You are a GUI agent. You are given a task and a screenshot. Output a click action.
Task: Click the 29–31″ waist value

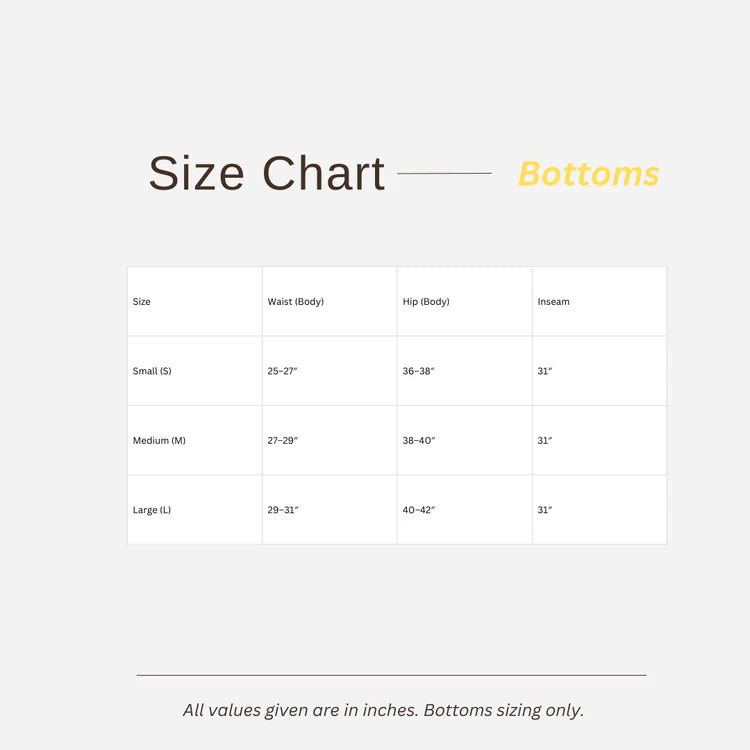coord(283,509)
